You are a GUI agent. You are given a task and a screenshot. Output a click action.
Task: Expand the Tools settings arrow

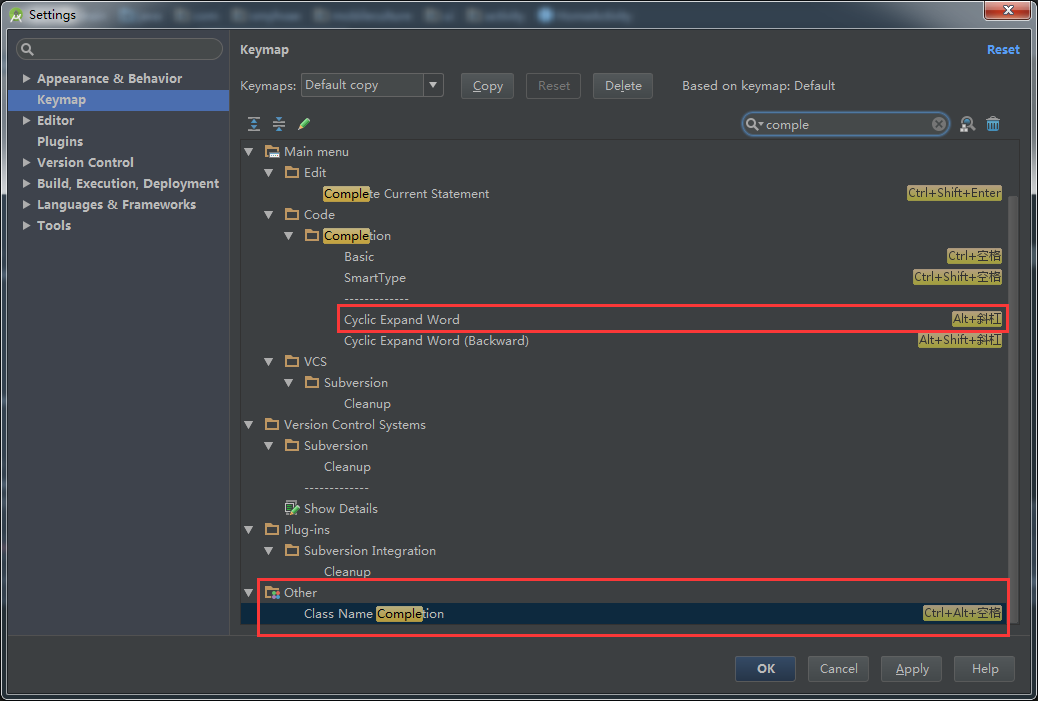26,225
